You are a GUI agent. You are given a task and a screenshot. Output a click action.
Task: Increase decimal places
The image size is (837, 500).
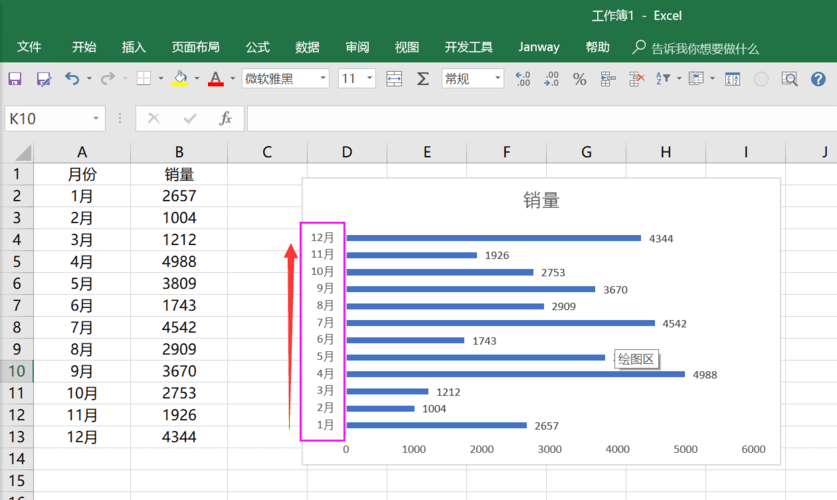tap(523, 79)
